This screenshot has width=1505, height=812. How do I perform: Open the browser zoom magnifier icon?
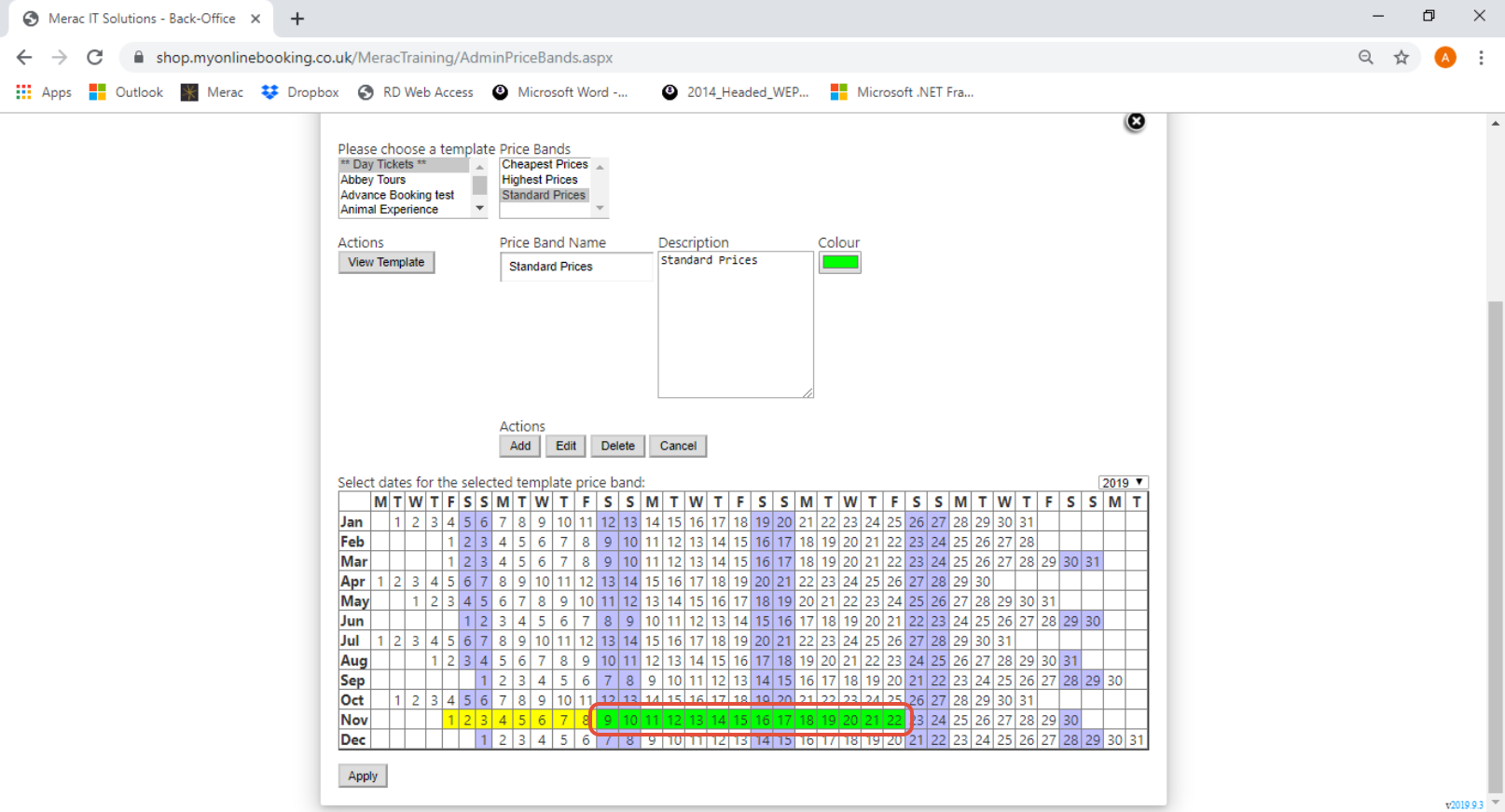click(1366, 58)
